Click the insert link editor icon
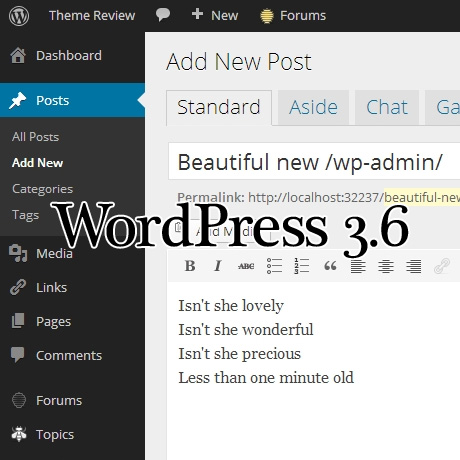The width and height of the screenshot is (460, 460). click(442, 266)
